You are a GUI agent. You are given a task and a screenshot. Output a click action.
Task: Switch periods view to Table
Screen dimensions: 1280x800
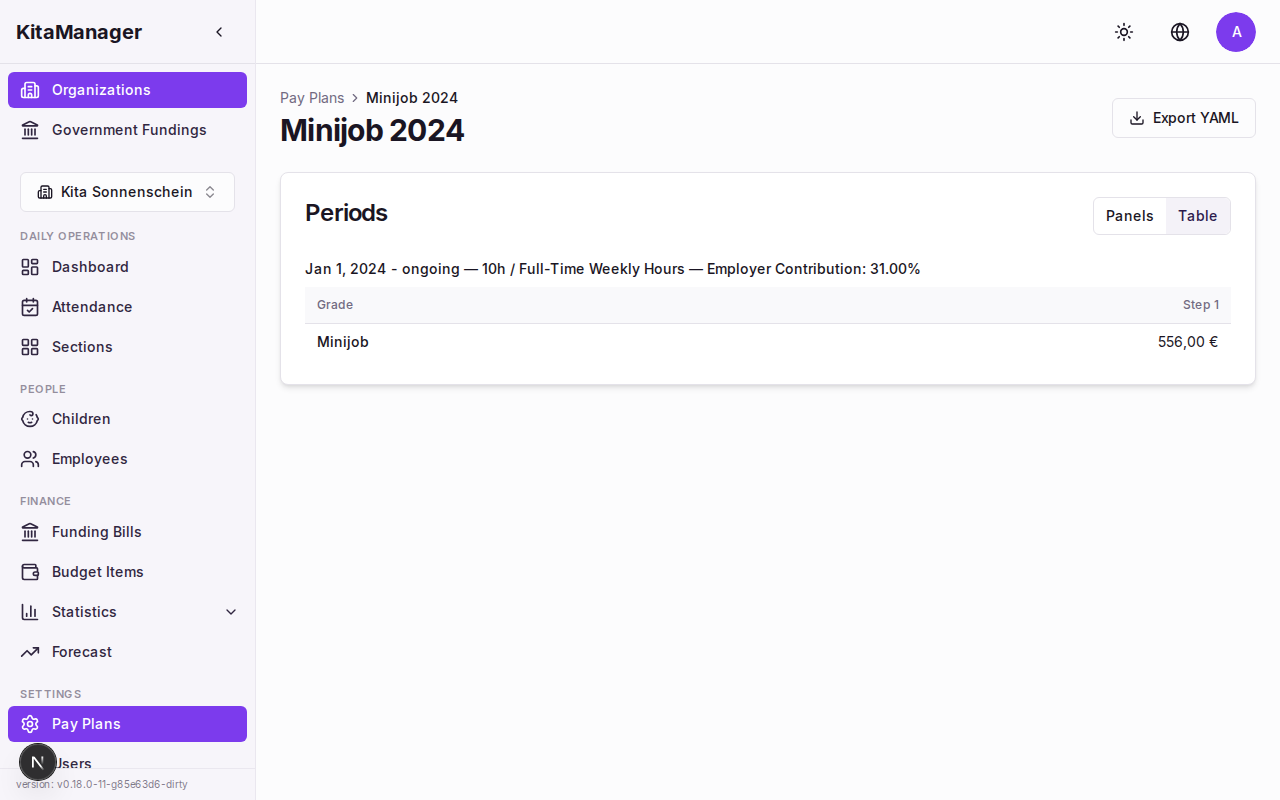1197,216
